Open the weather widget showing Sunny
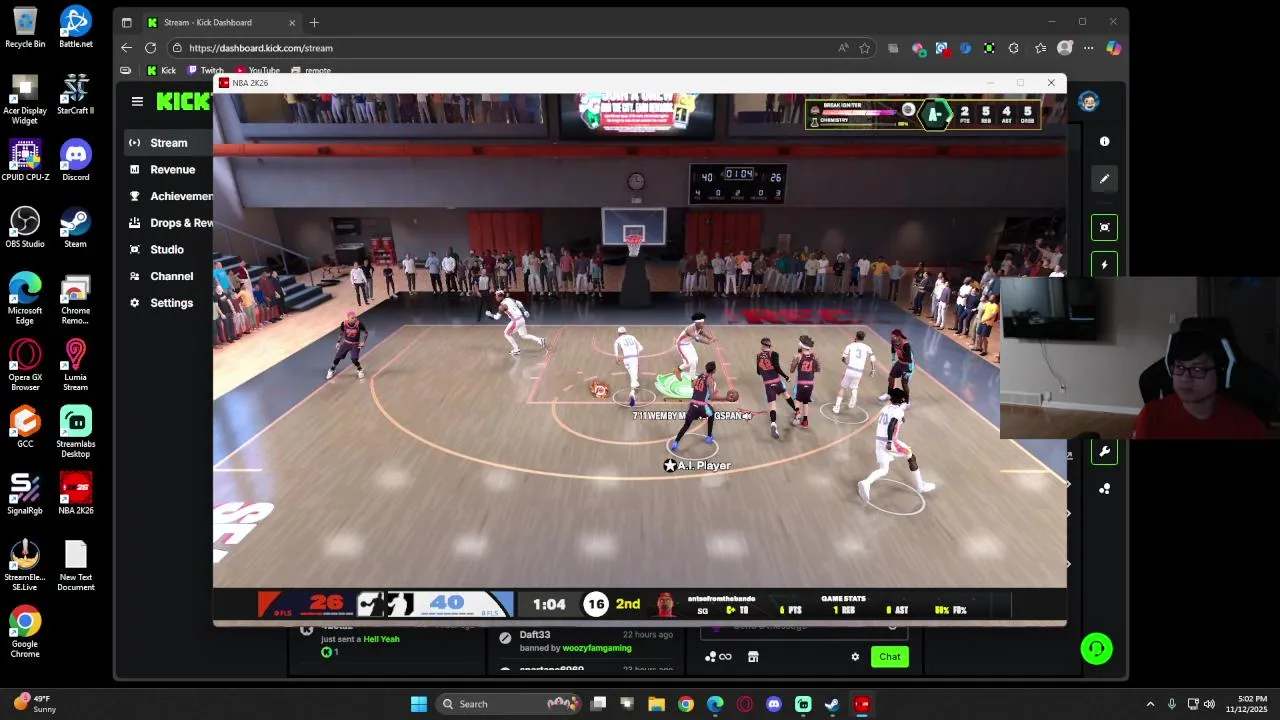1280x720 pixels. pos(35,704)
